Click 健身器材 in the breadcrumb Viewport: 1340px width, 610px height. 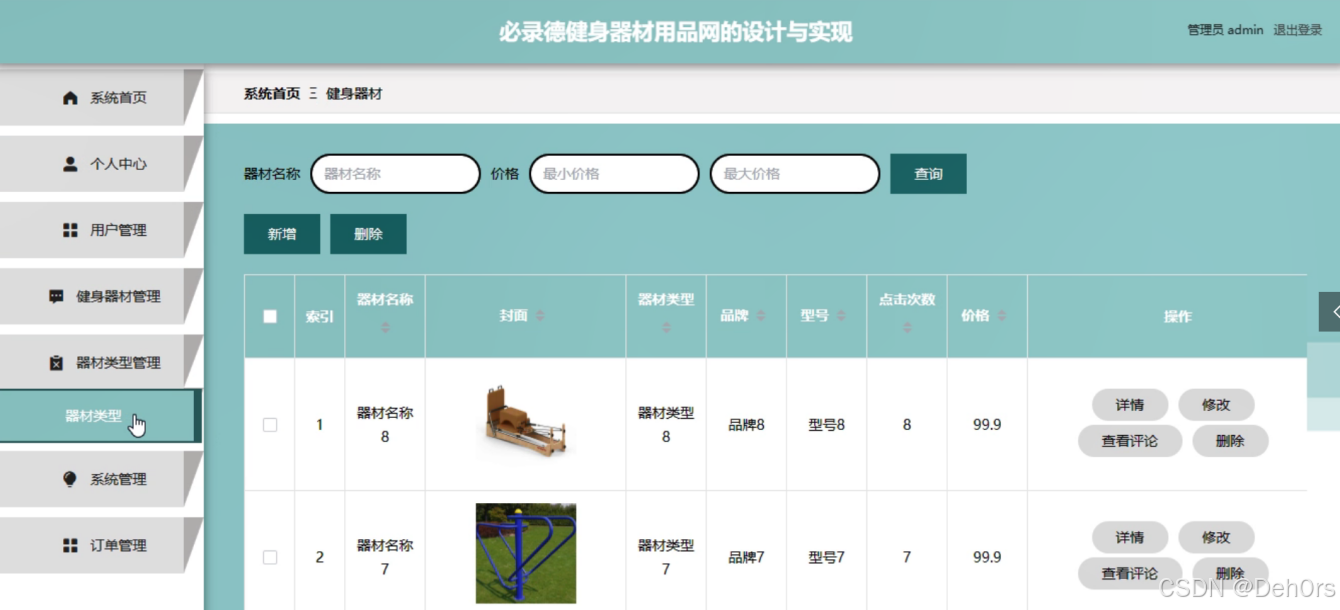[x=354, y=94]
